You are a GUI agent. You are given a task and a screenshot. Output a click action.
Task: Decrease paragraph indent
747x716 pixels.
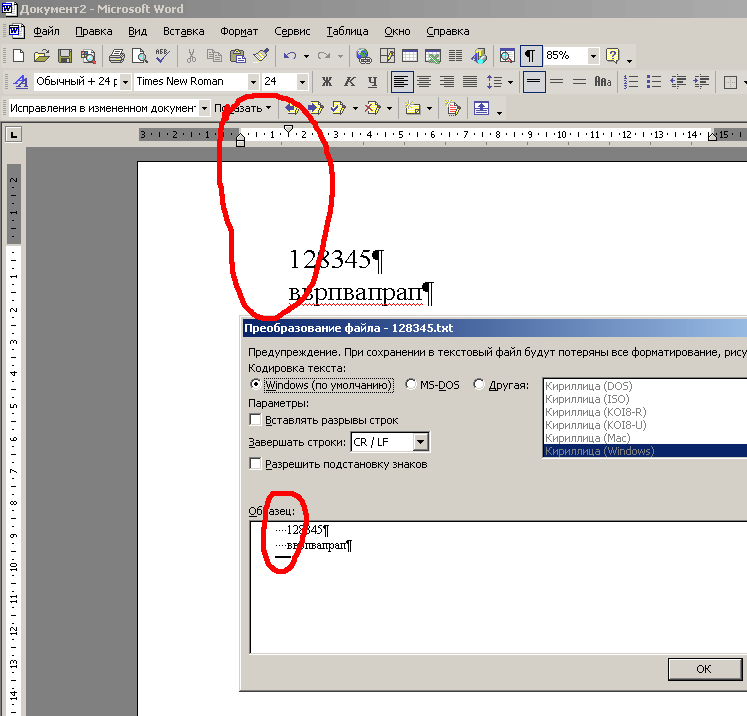677,81
